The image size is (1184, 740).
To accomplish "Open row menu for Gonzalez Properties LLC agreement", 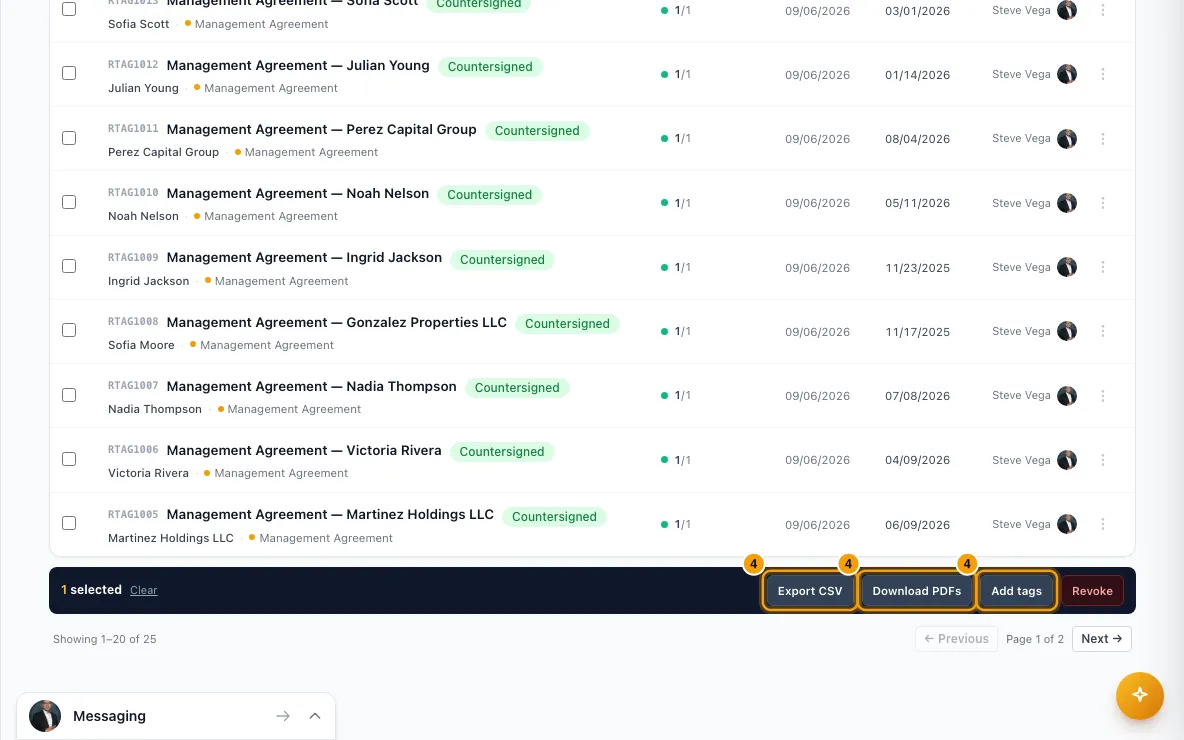I will click(1102, 331).
